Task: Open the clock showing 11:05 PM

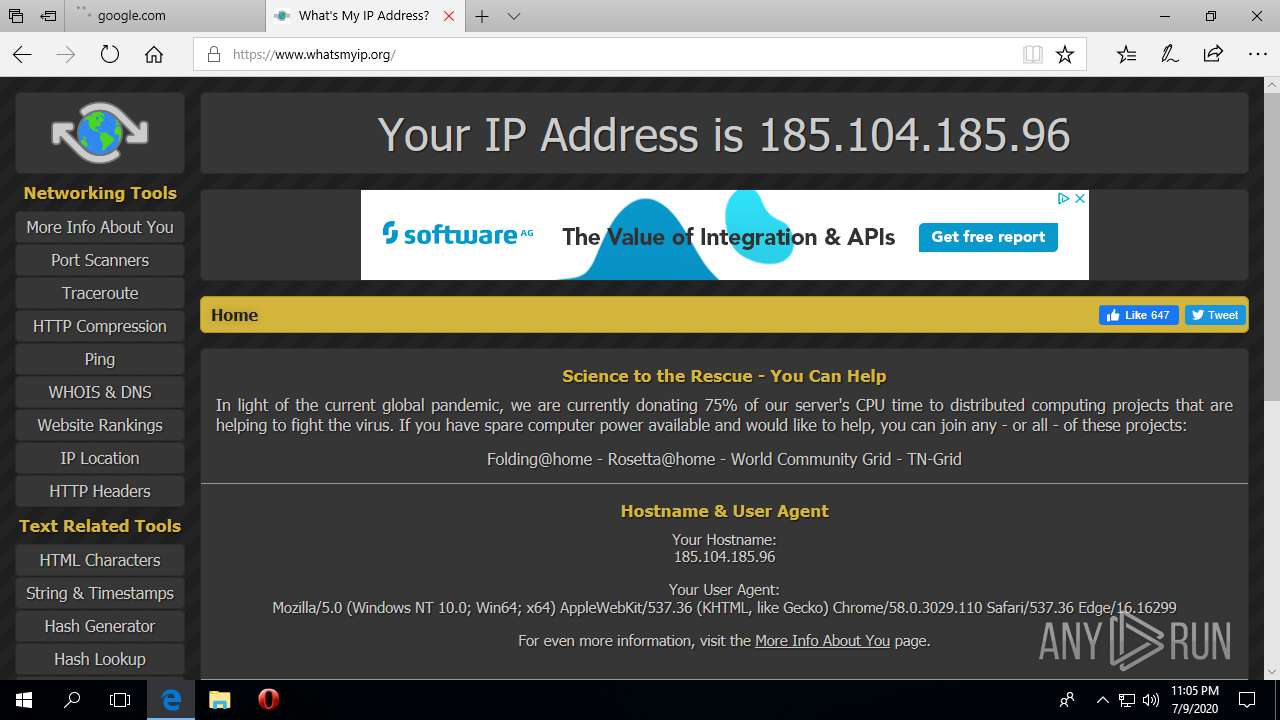Action: (x=1194, y=700)
